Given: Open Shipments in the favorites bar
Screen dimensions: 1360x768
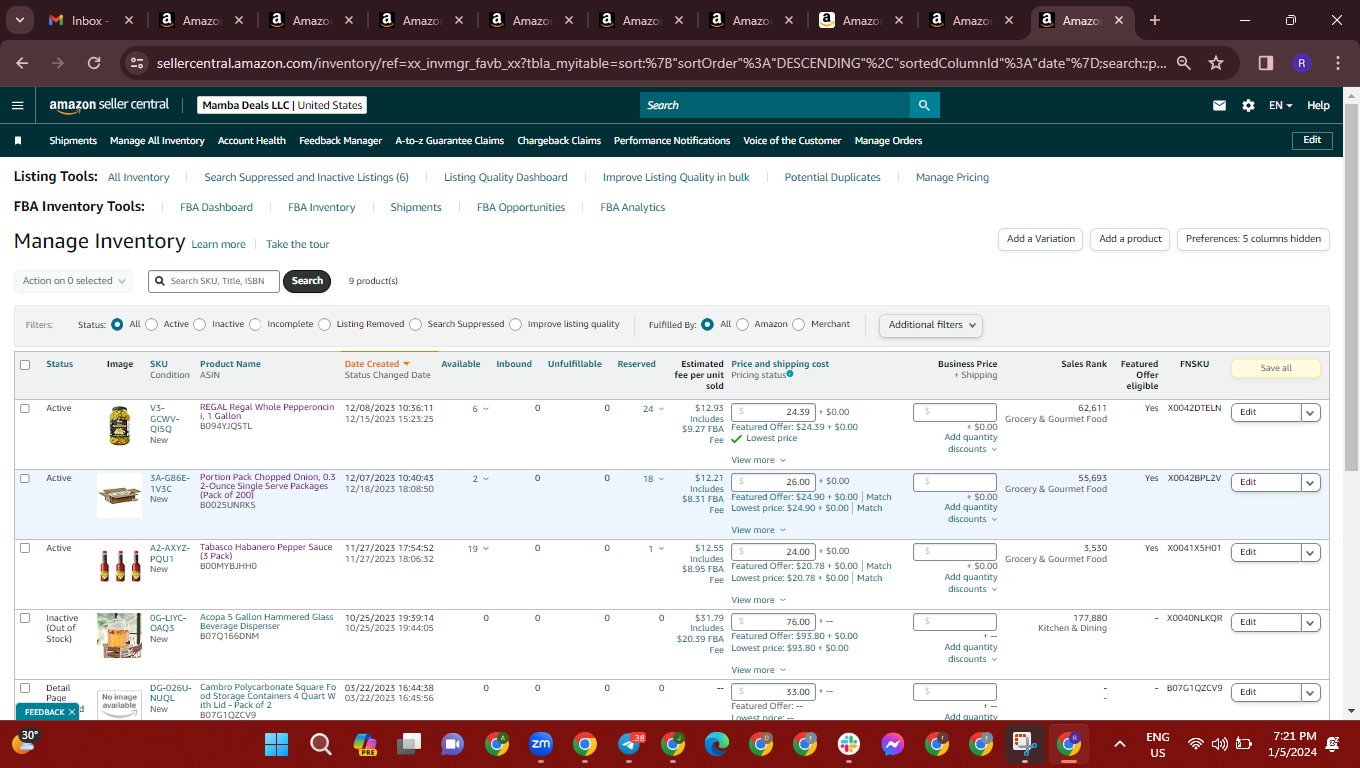Looking at the screenshot, I should tap(73, 141).
